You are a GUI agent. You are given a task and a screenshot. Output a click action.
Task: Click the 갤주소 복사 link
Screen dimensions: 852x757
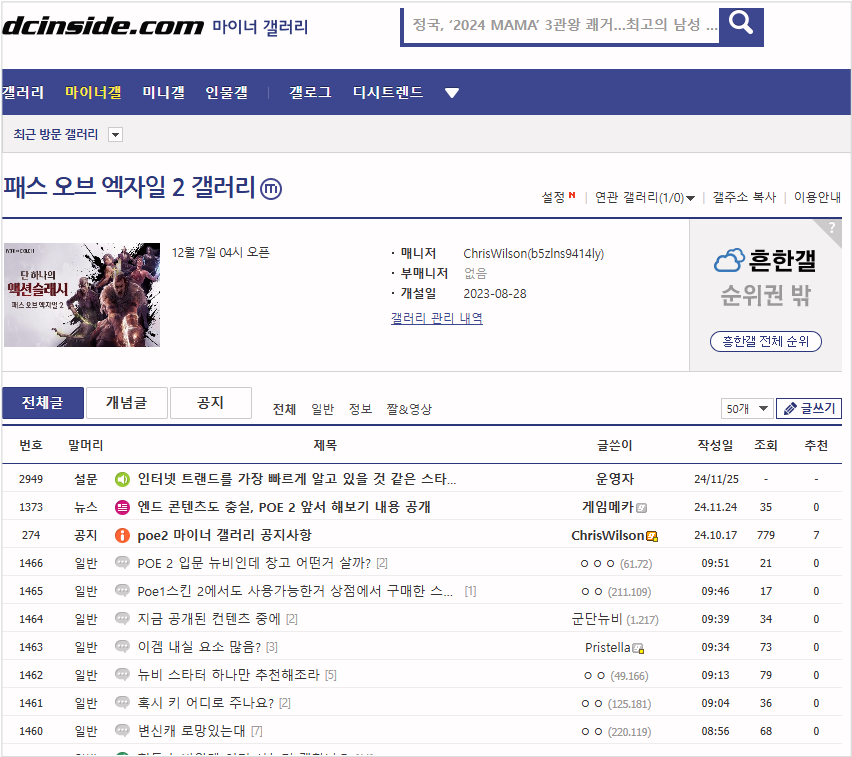(744, 197)
